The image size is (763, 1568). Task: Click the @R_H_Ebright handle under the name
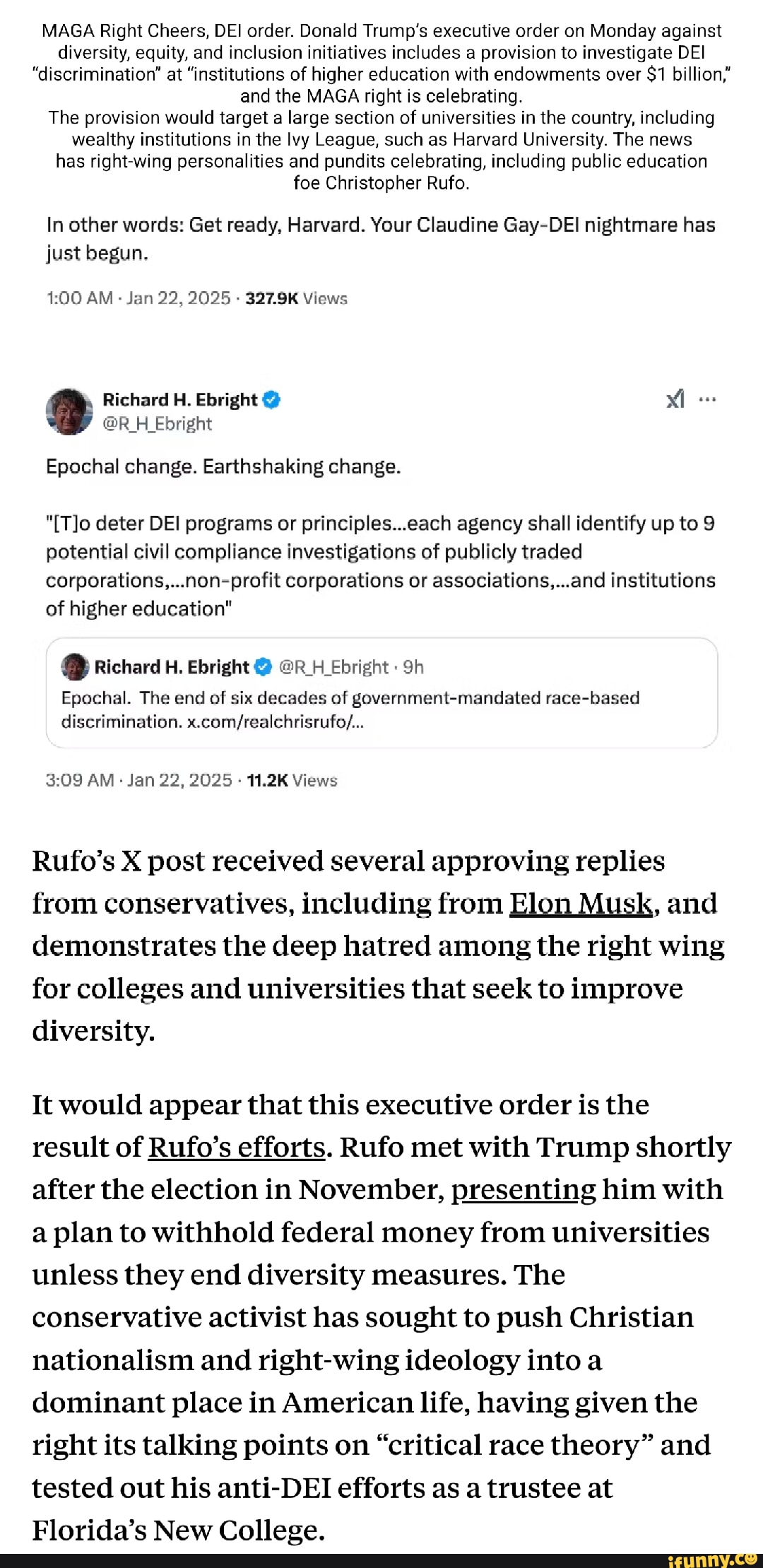coord(157,424)
